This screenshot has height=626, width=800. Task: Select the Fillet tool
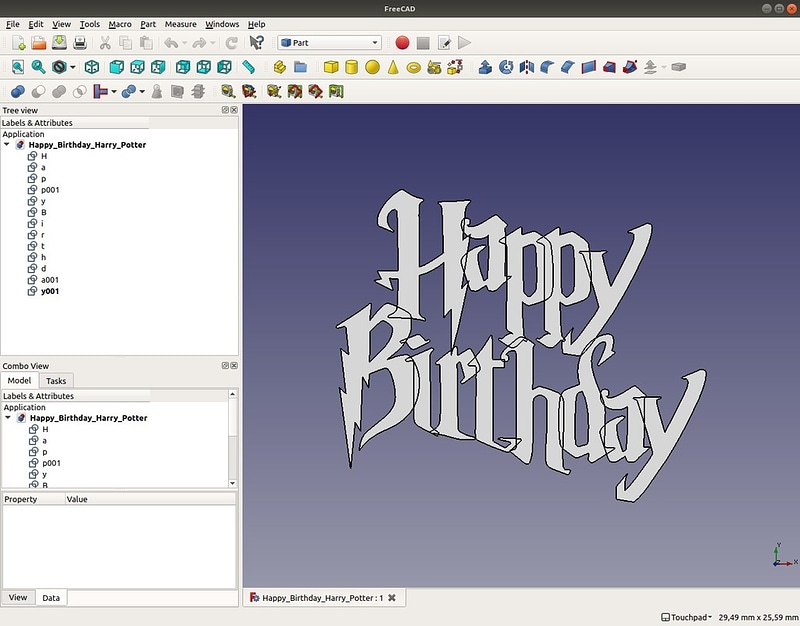tap(547, 67)
